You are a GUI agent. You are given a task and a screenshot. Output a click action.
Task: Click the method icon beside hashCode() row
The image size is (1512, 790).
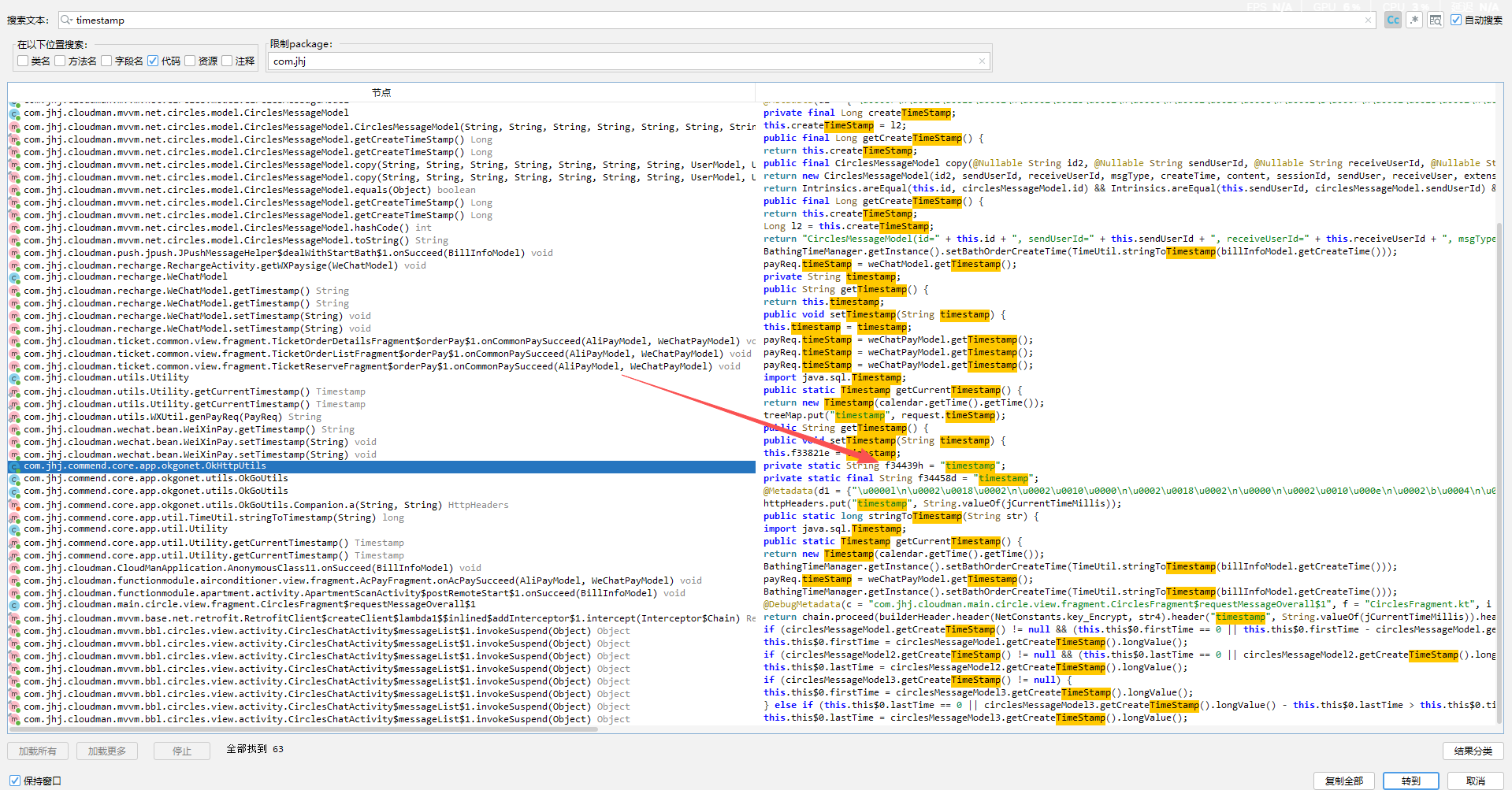pyautogui.click(x=14, y=228)
